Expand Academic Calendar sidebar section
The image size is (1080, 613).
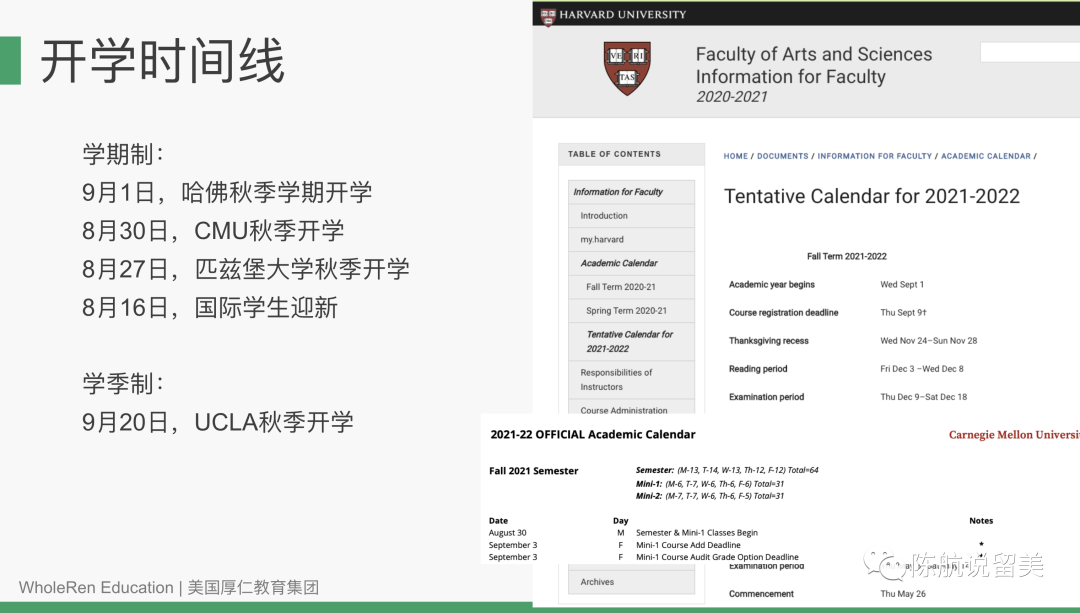[x=619, y=263]
